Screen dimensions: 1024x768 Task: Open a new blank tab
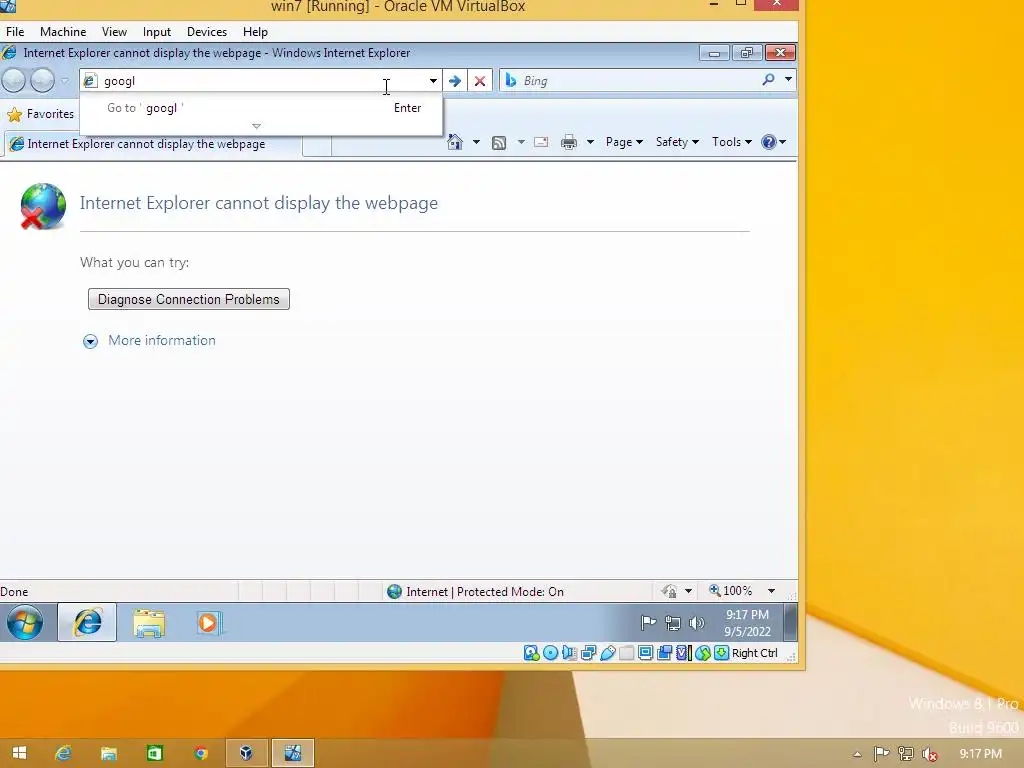point(317,146)
